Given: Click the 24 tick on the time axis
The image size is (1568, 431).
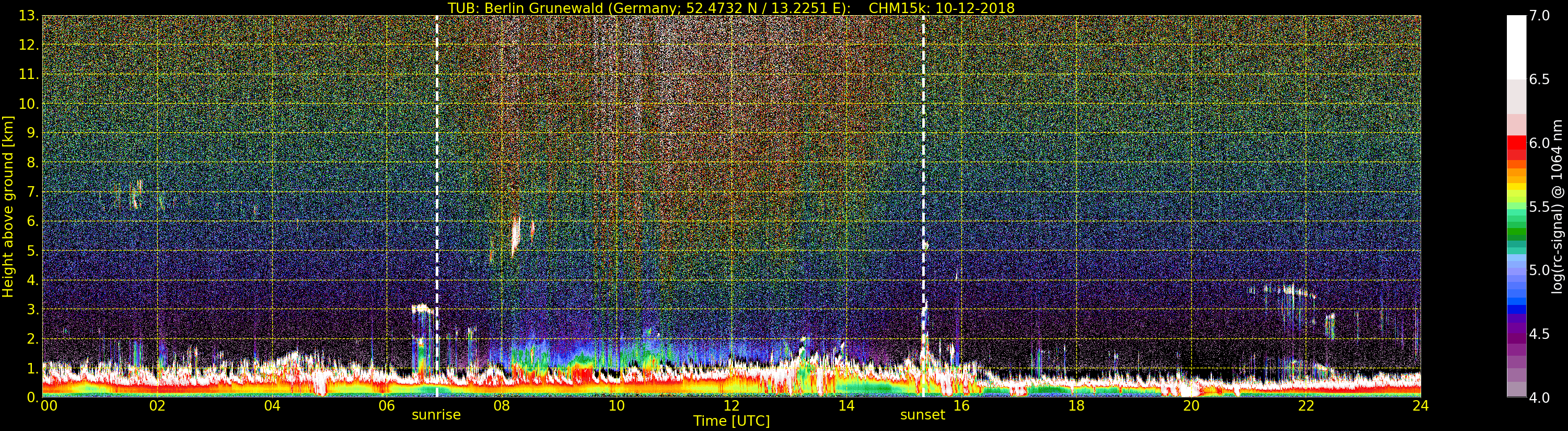Looking at the screenshot, I should coord(1420,406).
